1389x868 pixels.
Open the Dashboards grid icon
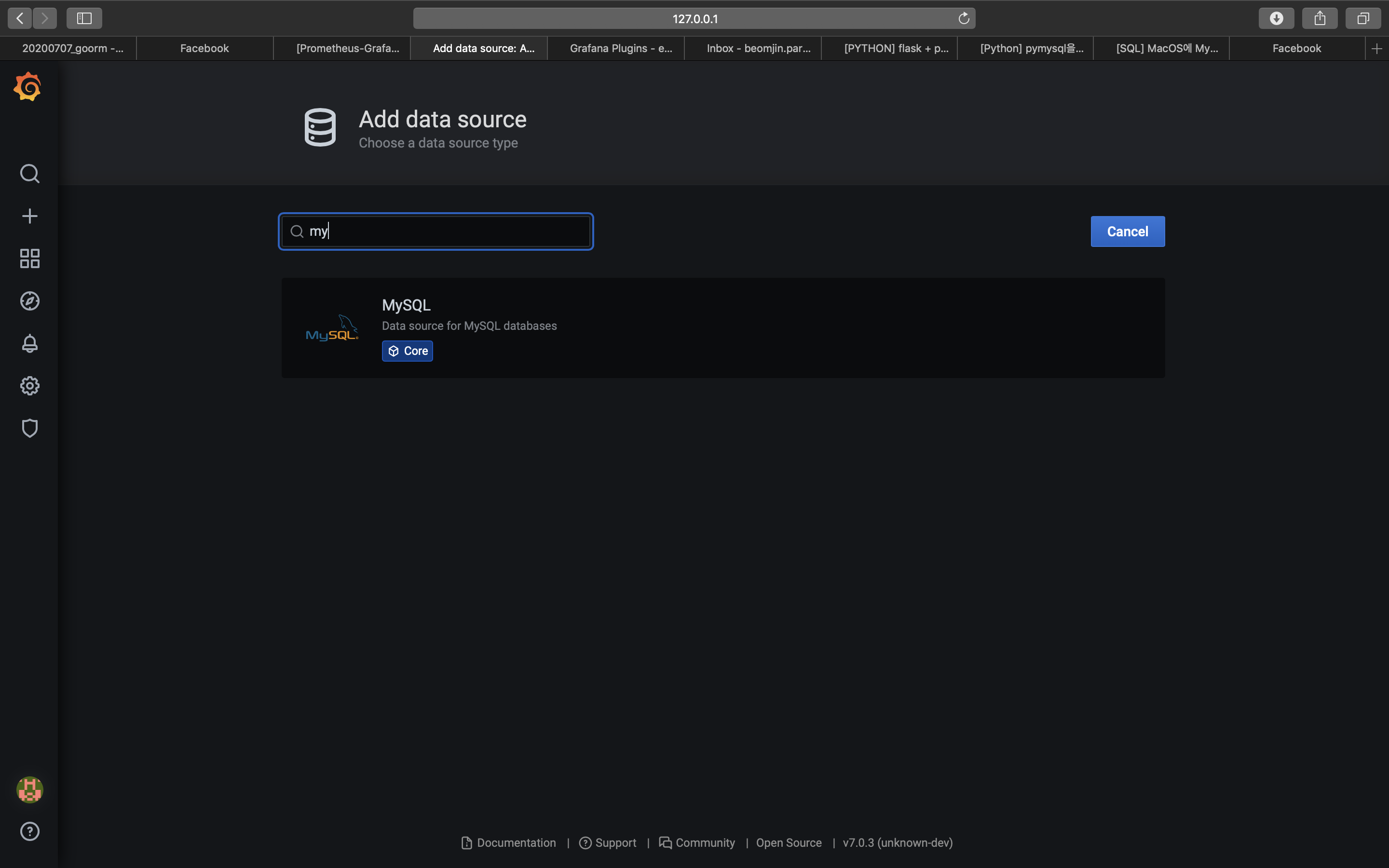click(29, 258)
